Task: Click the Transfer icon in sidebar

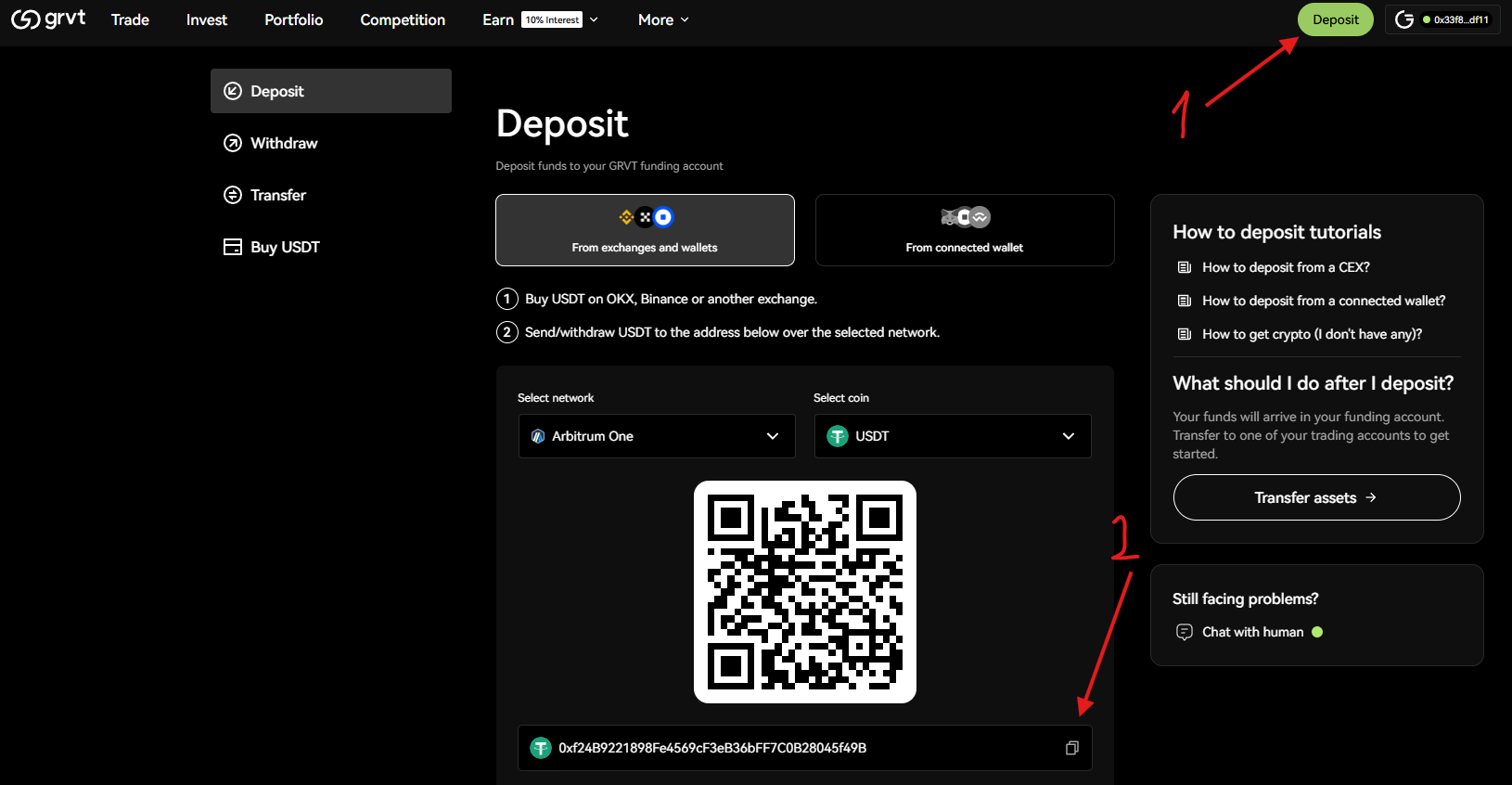Action: click(x=233, y=195)
